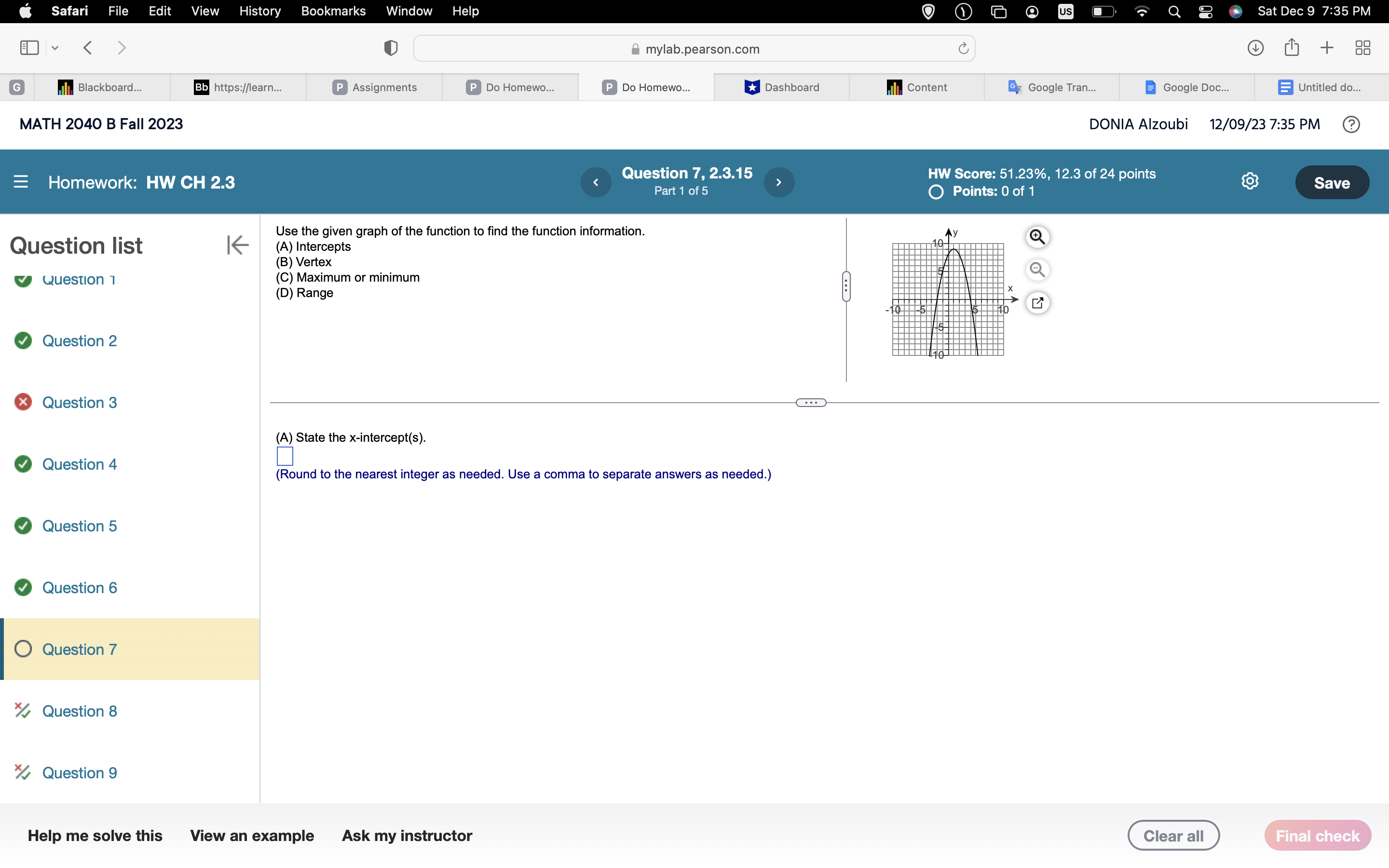The width and height of the screenshot is (1389, 868).
Task: Open Question 8 partially correct
Action: pyautogui.click(x=79, y=711)
